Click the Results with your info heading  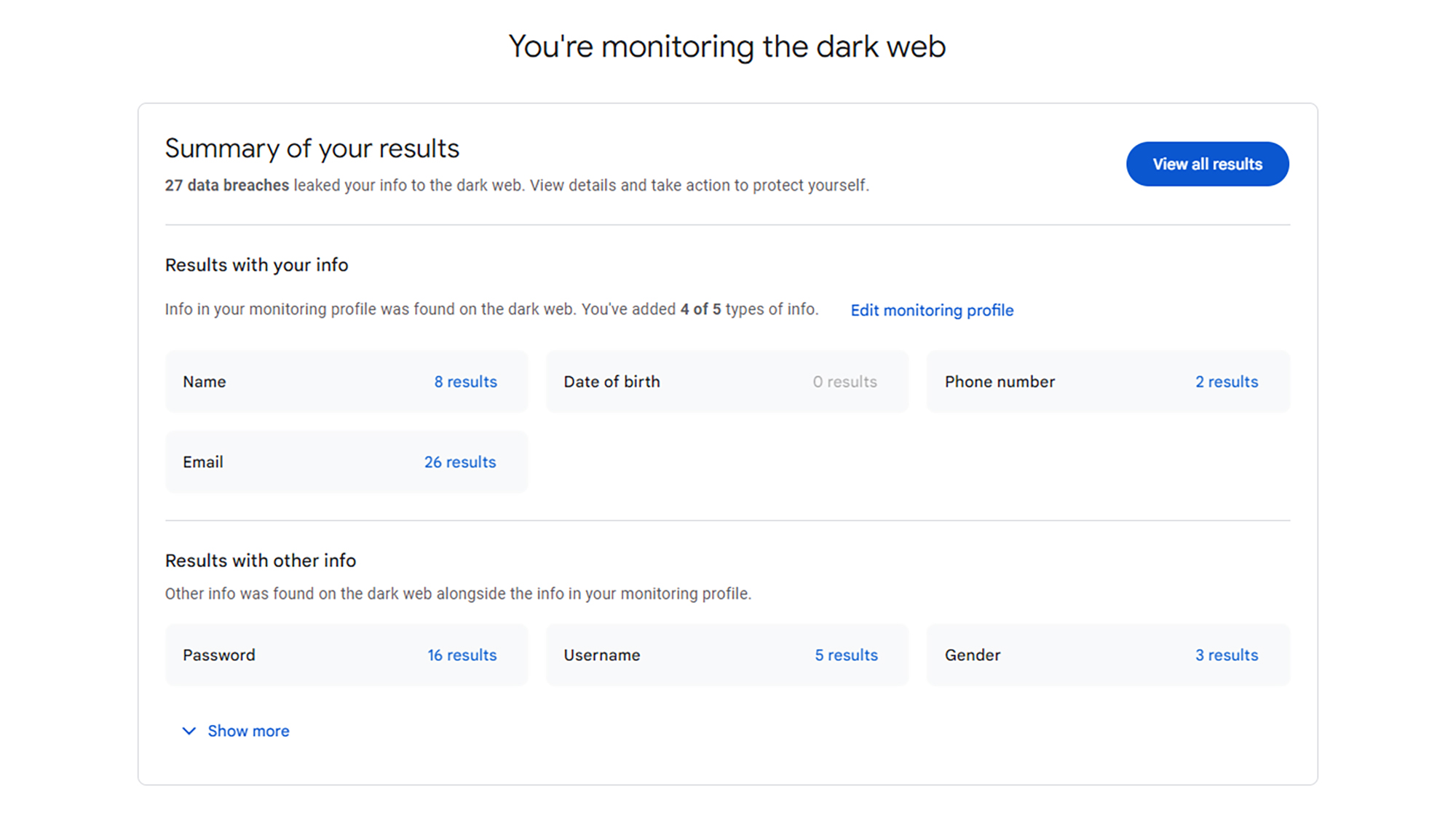pos(256,264)
